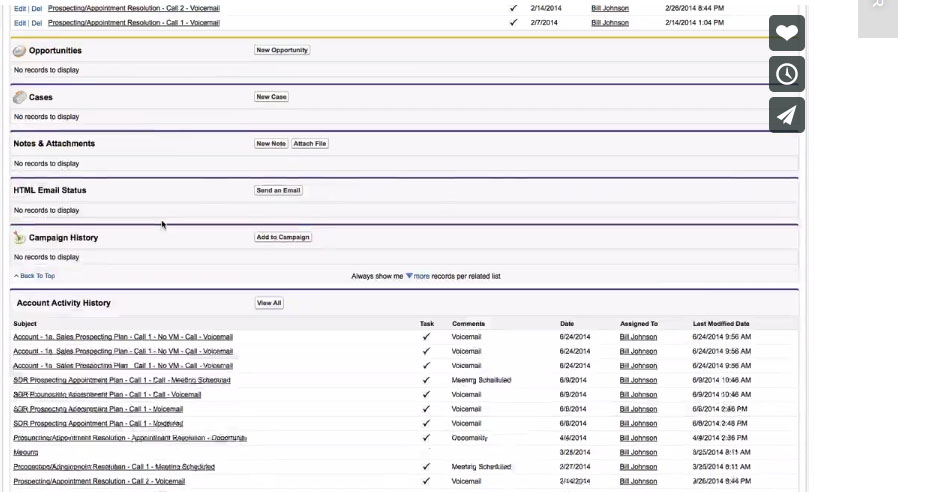Click the Date column header
Screen dimensions: 949x492
pos(567,324)
